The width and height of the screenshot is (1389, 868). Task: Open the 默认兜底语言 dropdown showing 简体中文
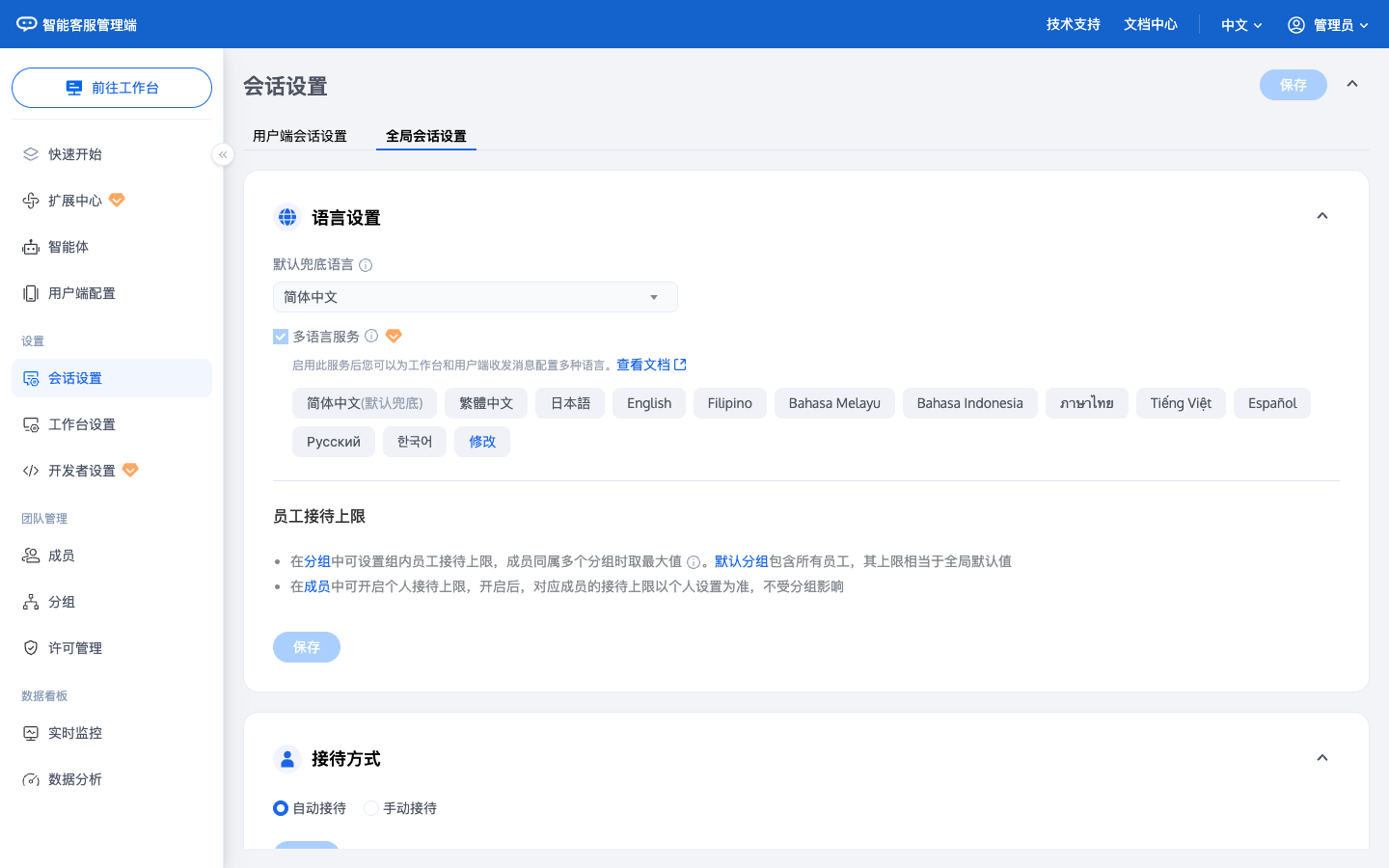pos(476,297)
